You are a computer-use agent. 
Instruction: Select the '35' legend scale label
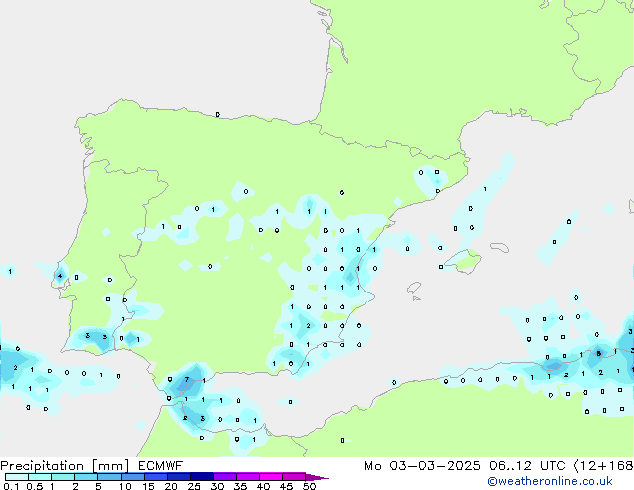tap(240, 486)
